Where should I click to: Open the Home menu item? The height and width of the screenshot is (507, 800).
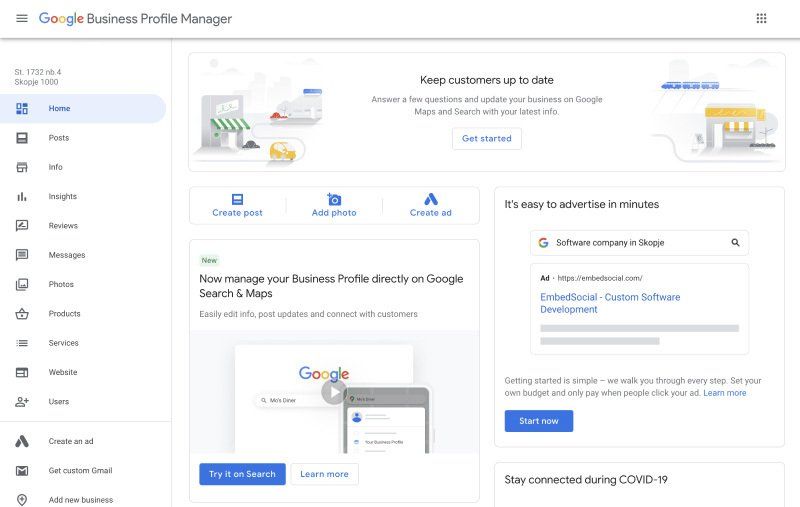[x=83, y=108]
